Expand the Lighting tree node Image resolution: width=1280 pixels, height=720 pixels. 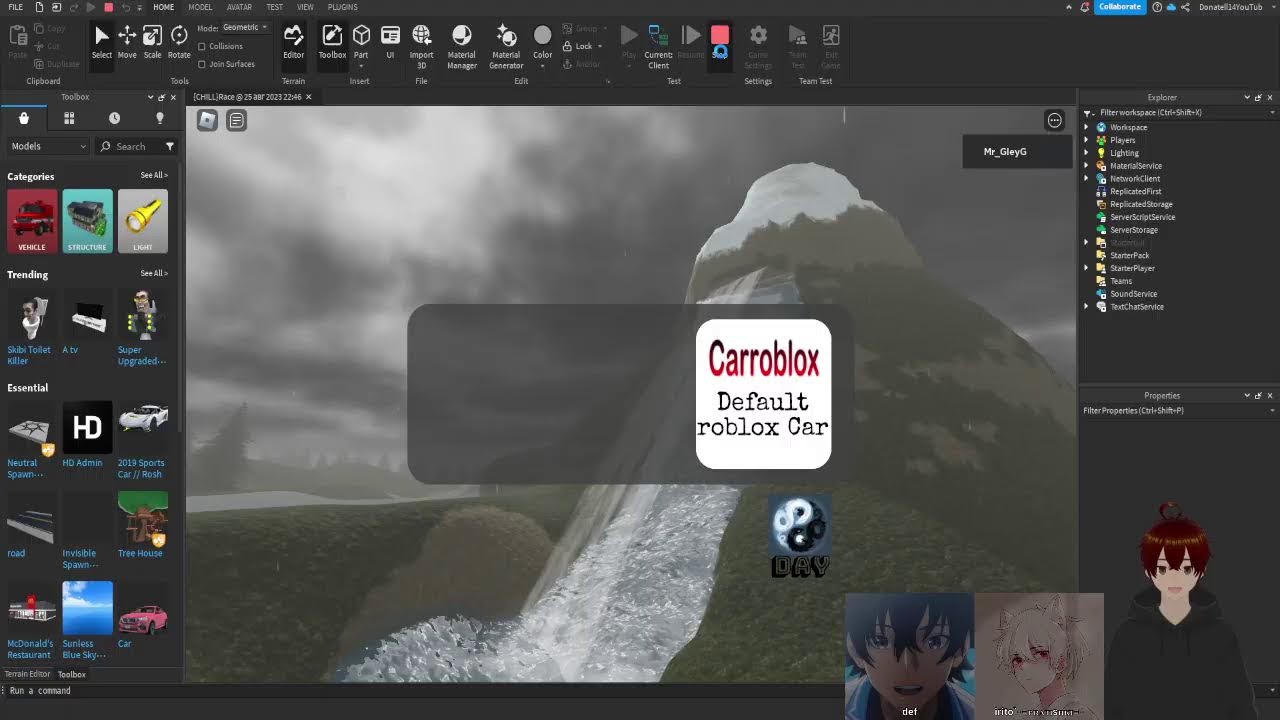[x=1087, y=153]
